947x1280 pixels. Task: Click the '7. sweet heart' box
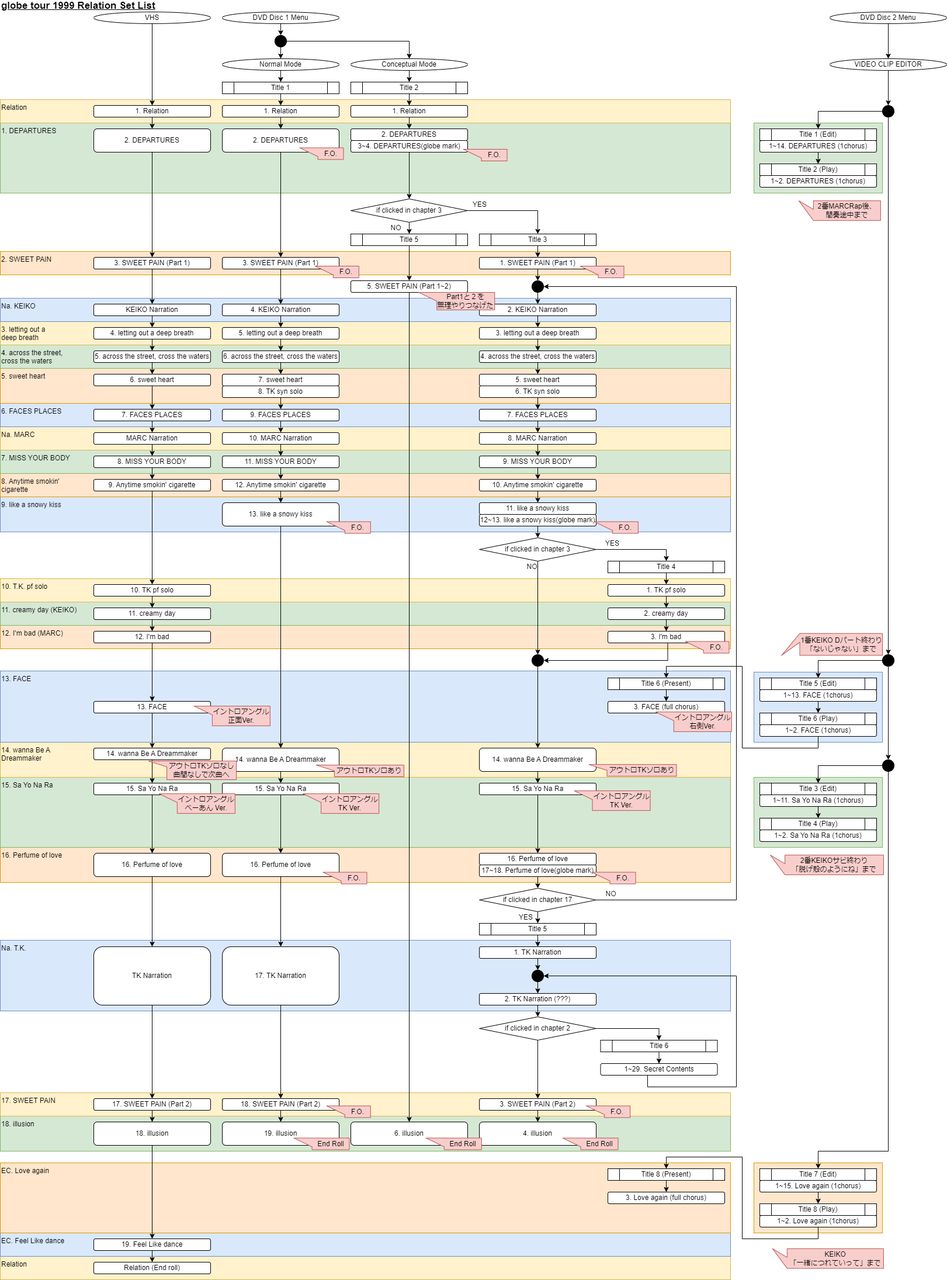(x=280, y=380)
